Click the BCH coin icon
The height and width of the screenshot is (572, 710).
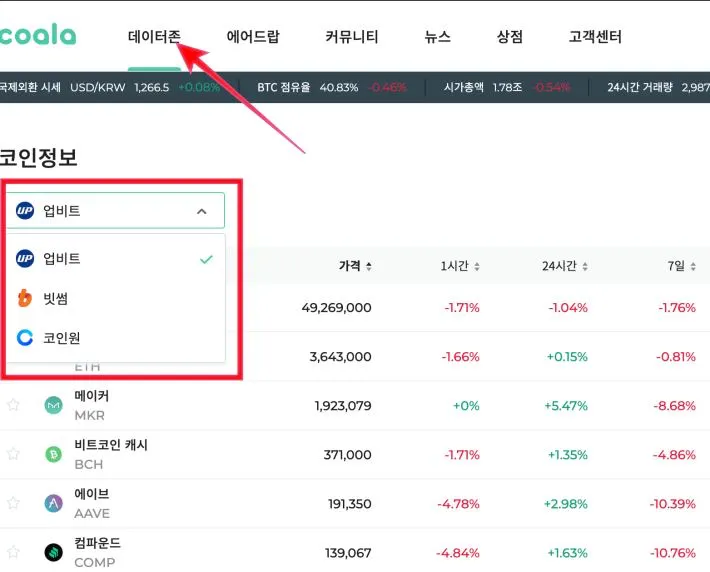click(x=53, y=454)
